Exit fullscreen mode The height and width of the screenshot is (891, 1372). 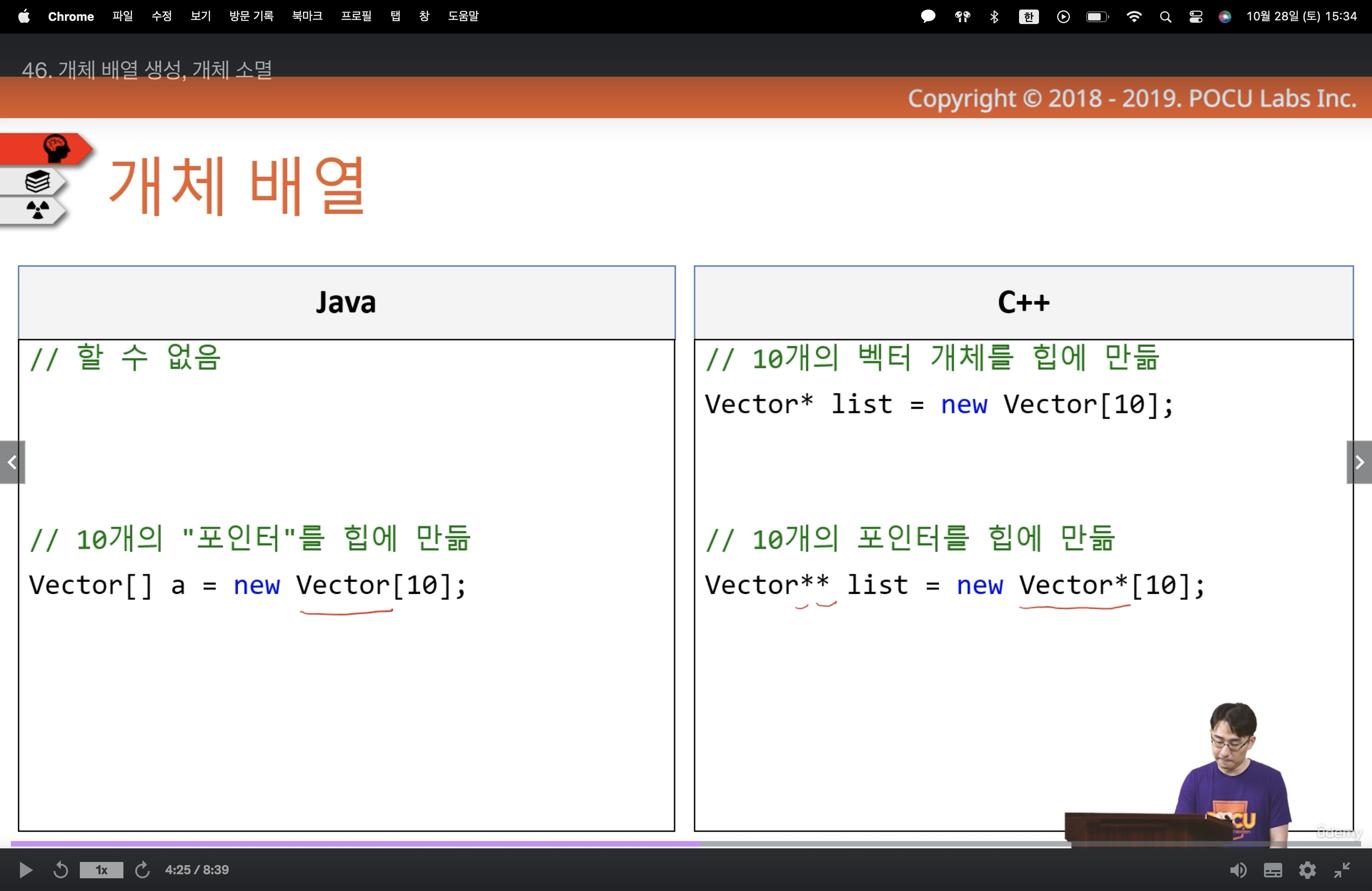pos(1342,870)
